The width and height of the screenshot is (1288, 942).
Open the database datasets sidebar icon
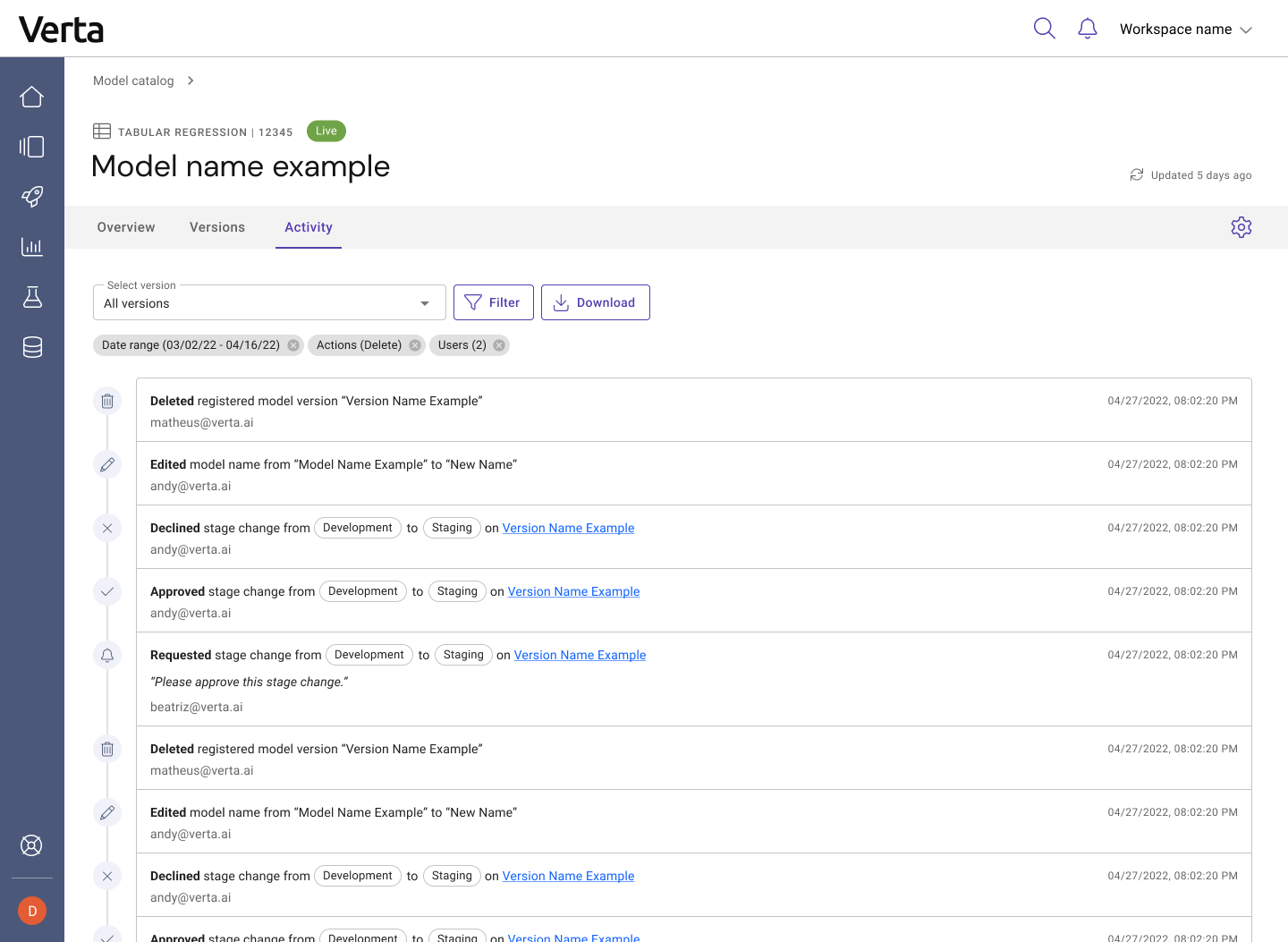(x=32, y=347)
